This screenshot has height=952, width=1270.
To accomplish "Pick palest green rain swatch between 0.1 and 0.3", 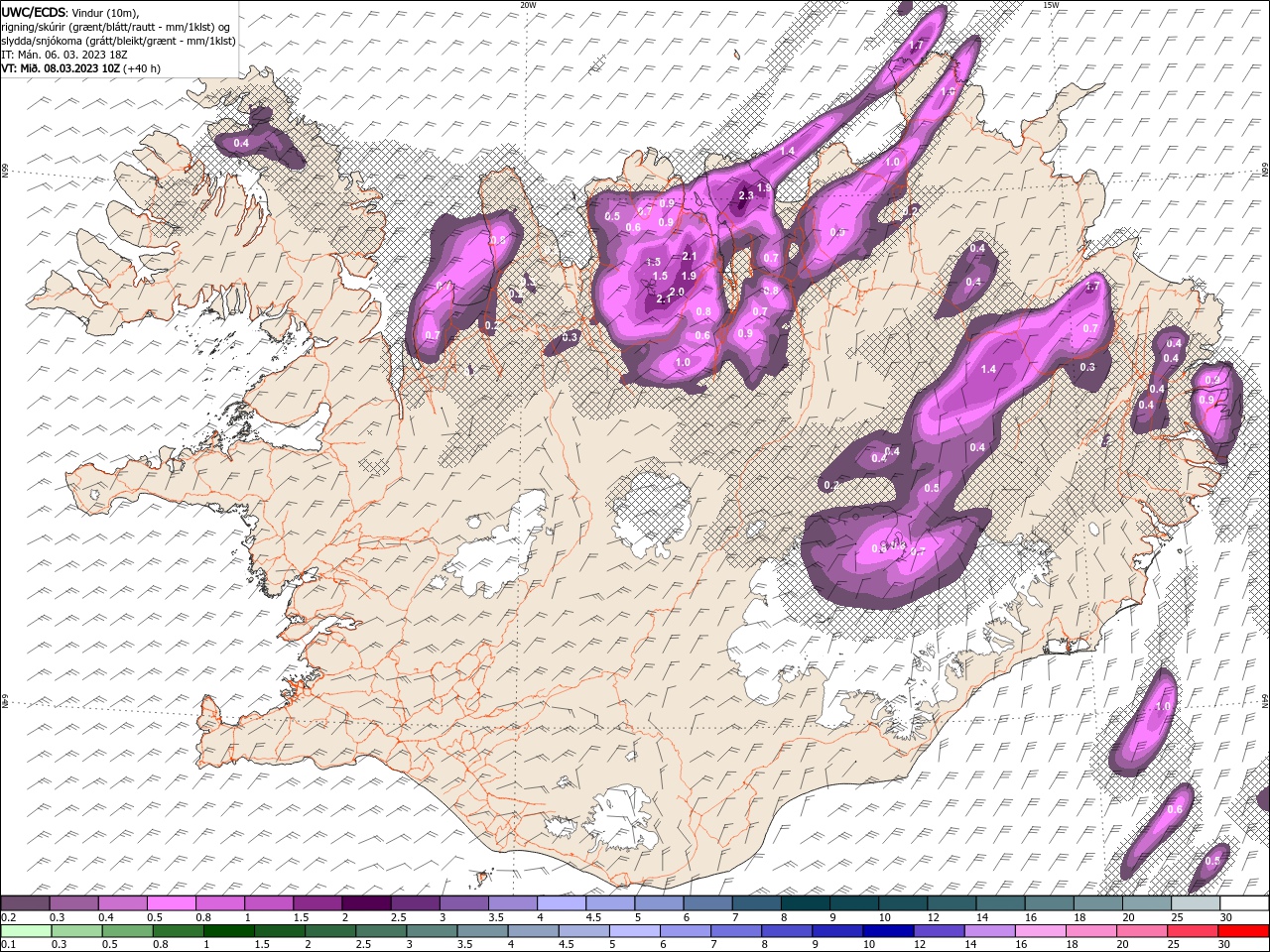I will click(26, 931).
